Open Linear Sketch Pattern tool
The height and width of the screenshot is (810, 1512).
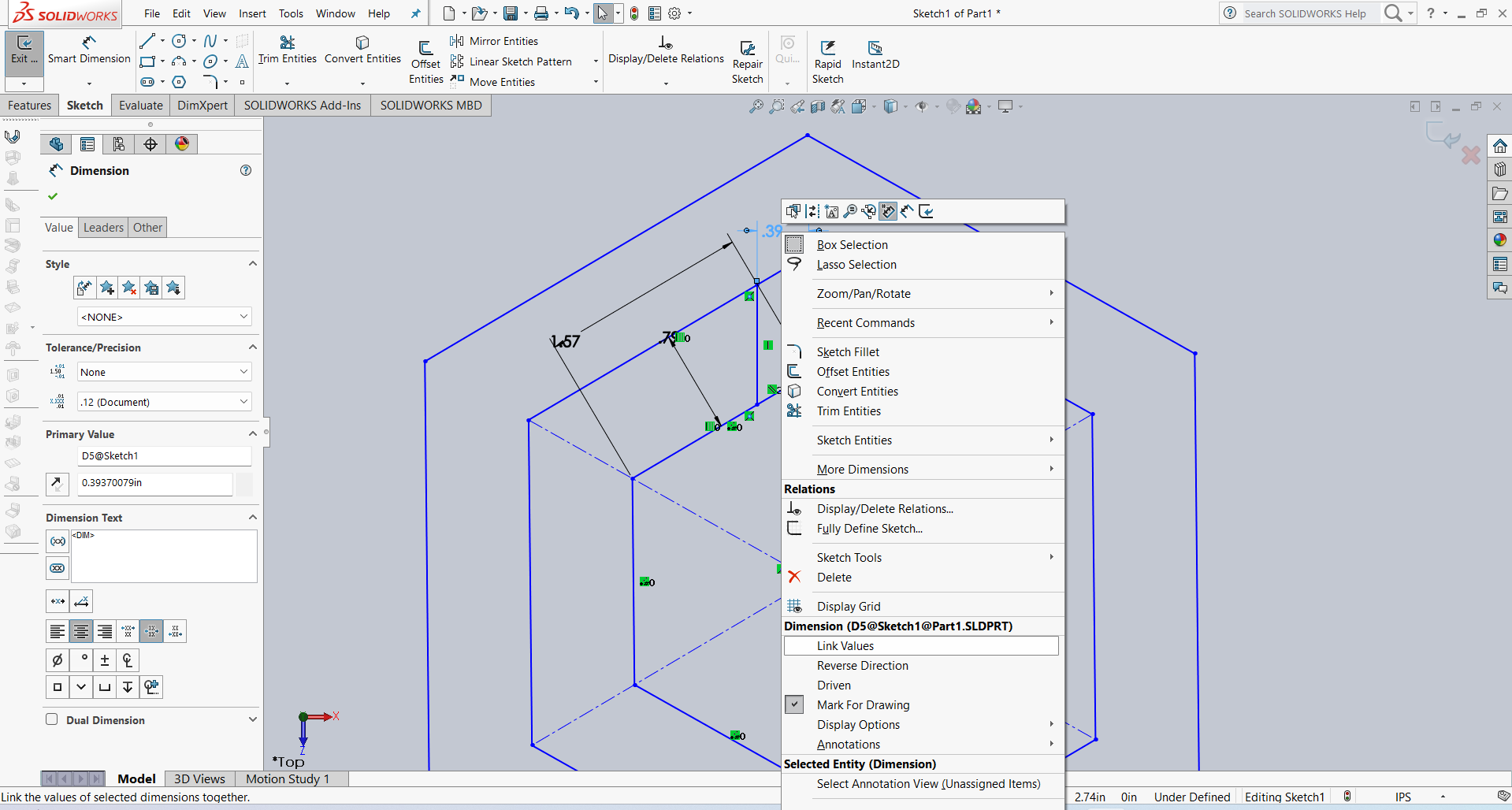pyautogui.click(x=511, y=61)
